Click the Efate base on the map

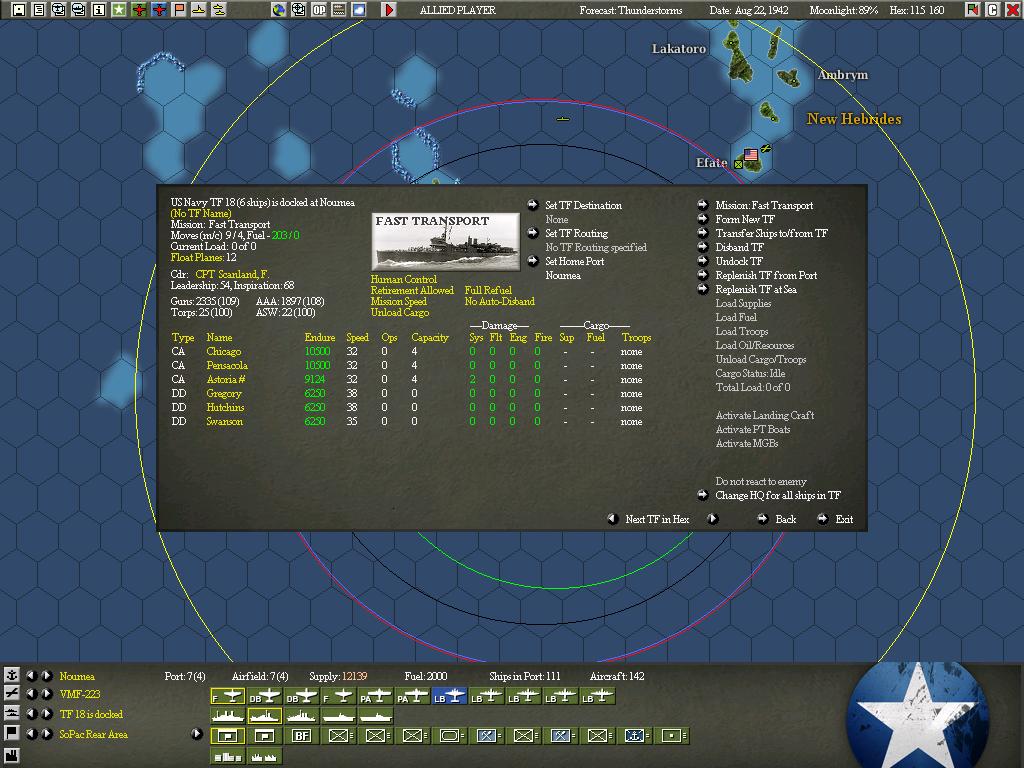coord(752,157)
